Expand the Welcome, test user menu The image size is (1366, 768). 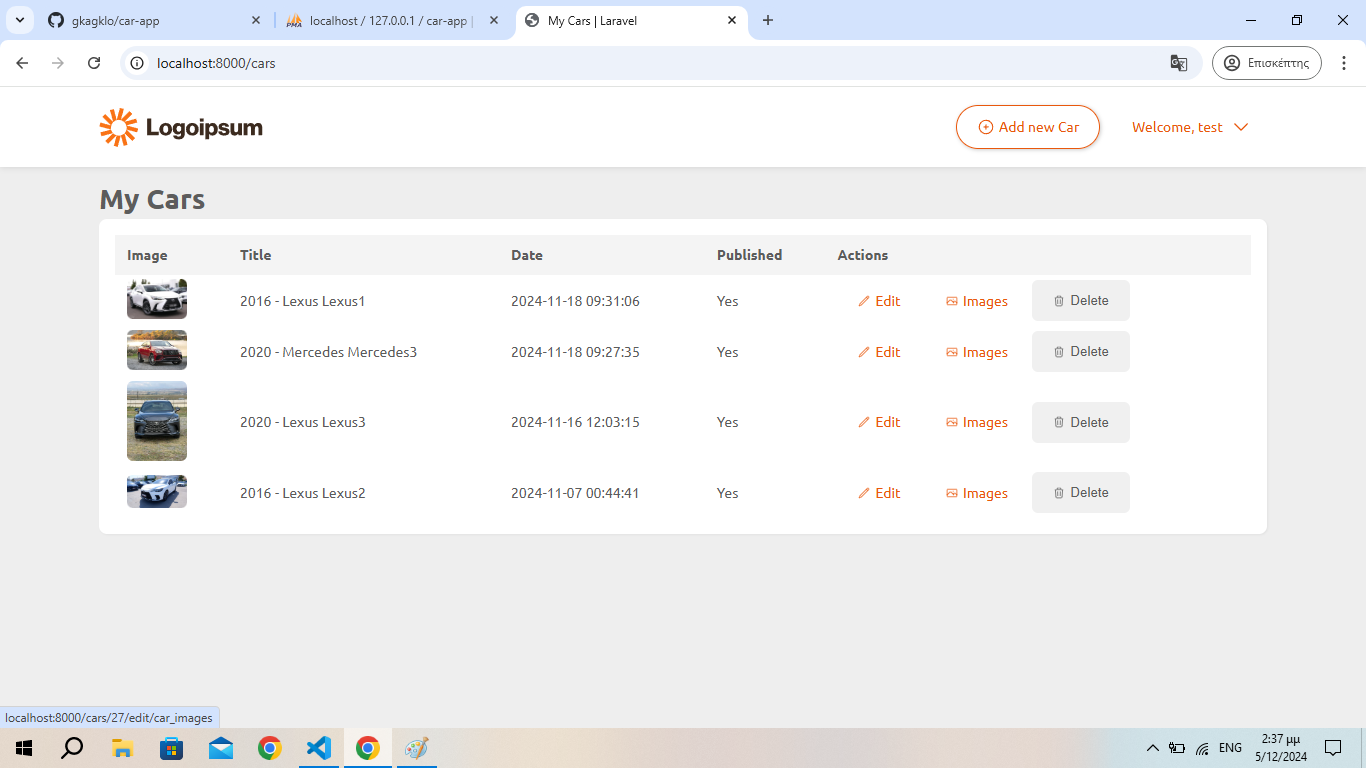[x=1190, y=127]
